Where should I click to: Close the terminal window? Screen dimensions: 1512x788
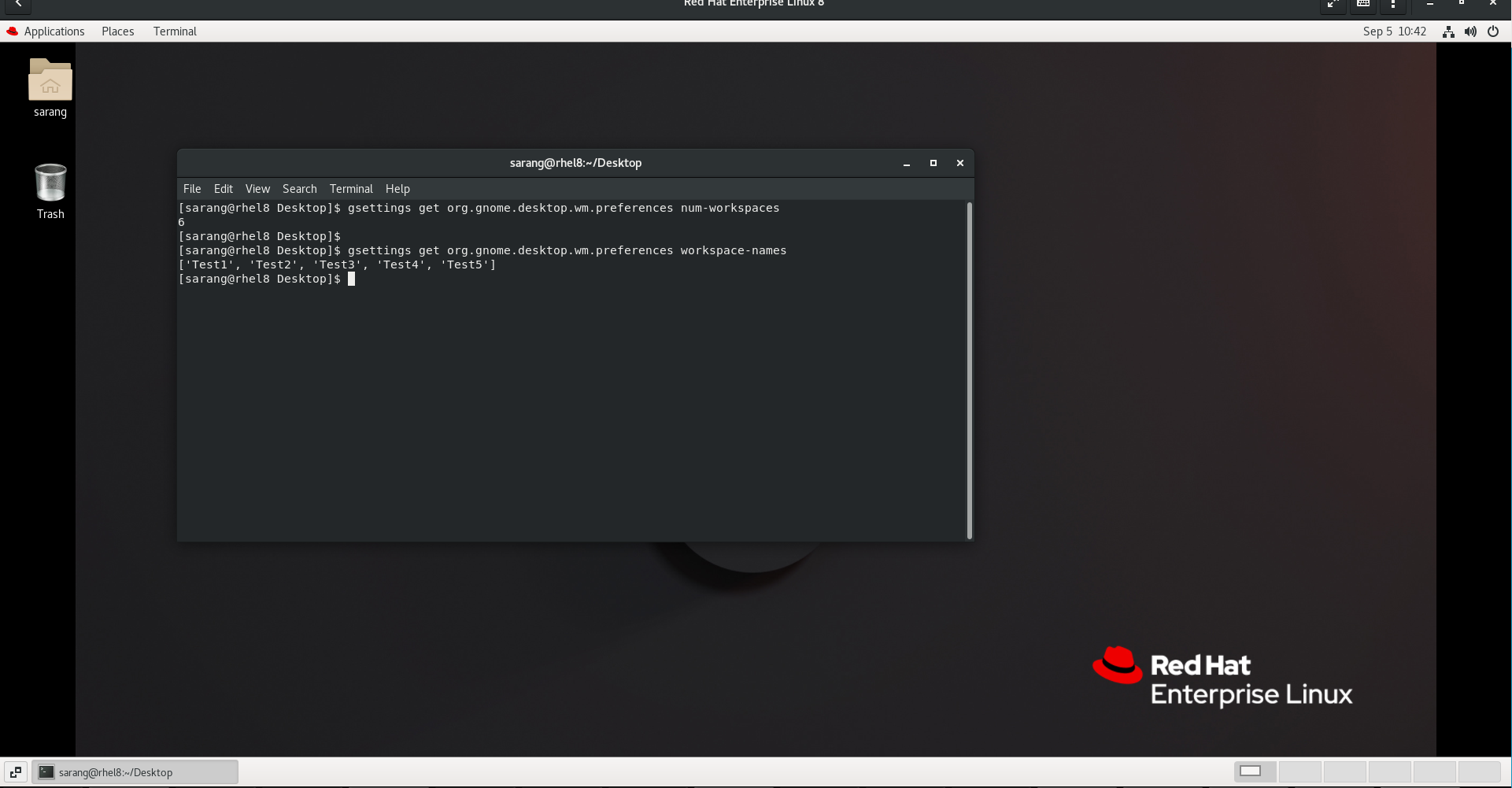[x=960, y=163]
